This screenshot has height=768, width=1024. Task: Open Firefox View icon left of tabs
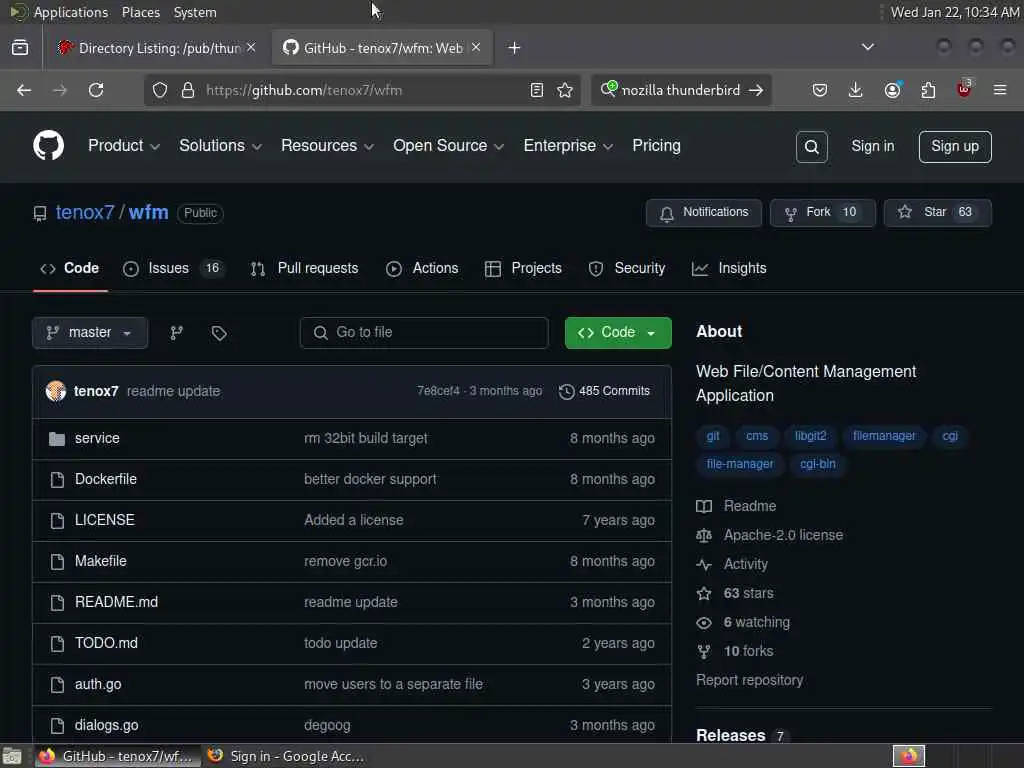20,48
